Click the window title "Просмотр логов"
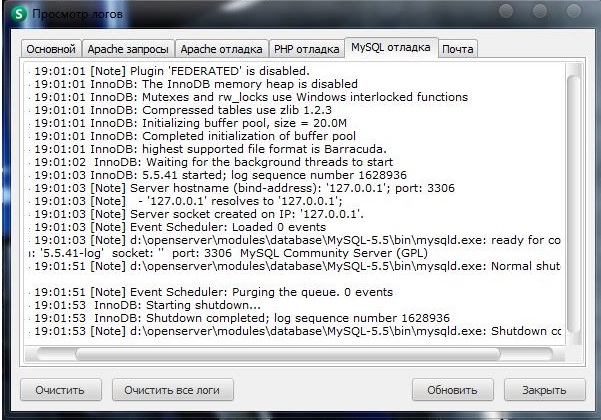Screen dimensions: 601x420 pyautogui.click(x=77, y=15)
